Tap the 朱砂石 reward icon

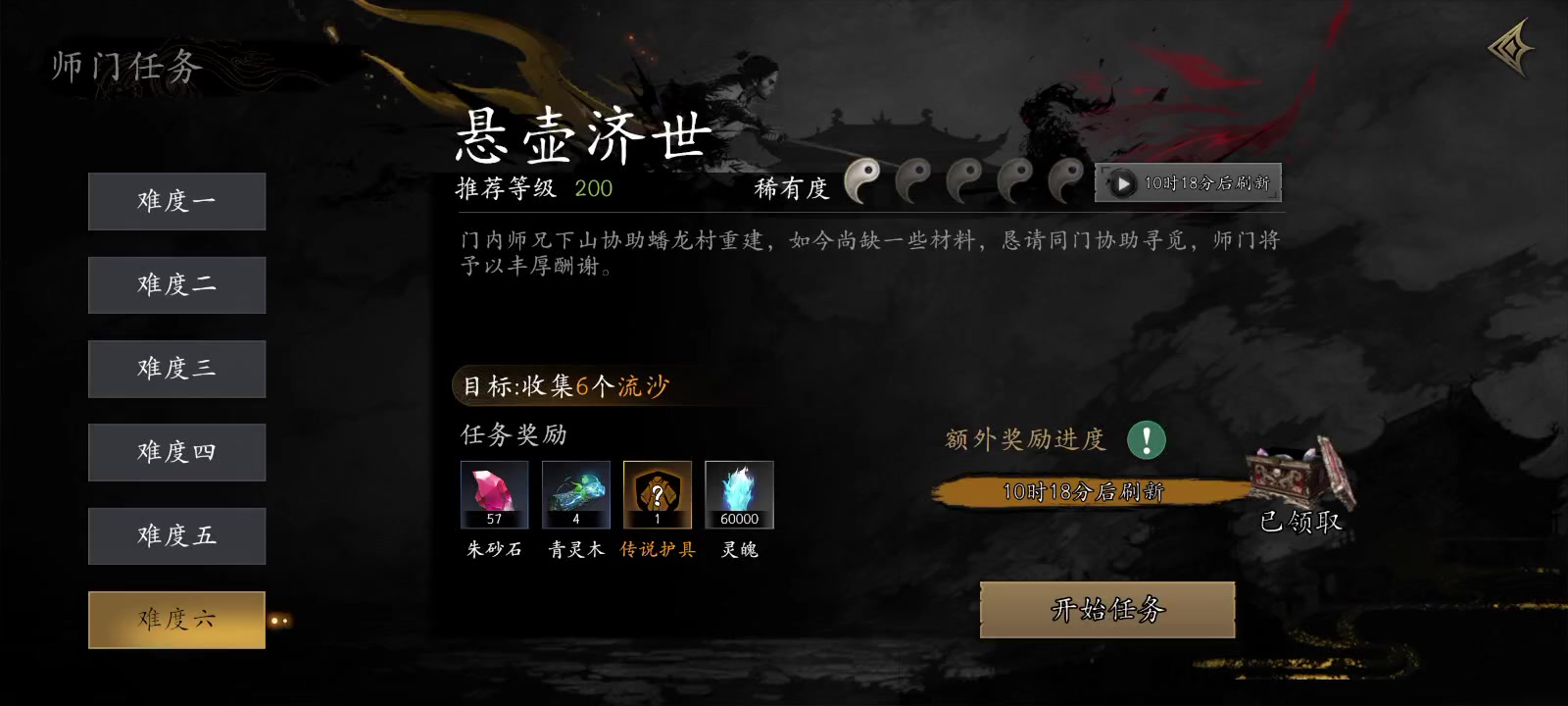coord(495,495)
